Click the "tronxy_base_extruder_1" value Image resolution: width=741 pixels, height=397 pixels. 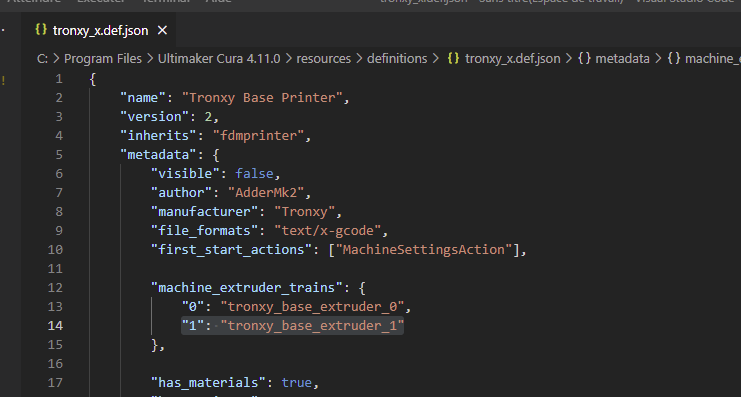312,326
